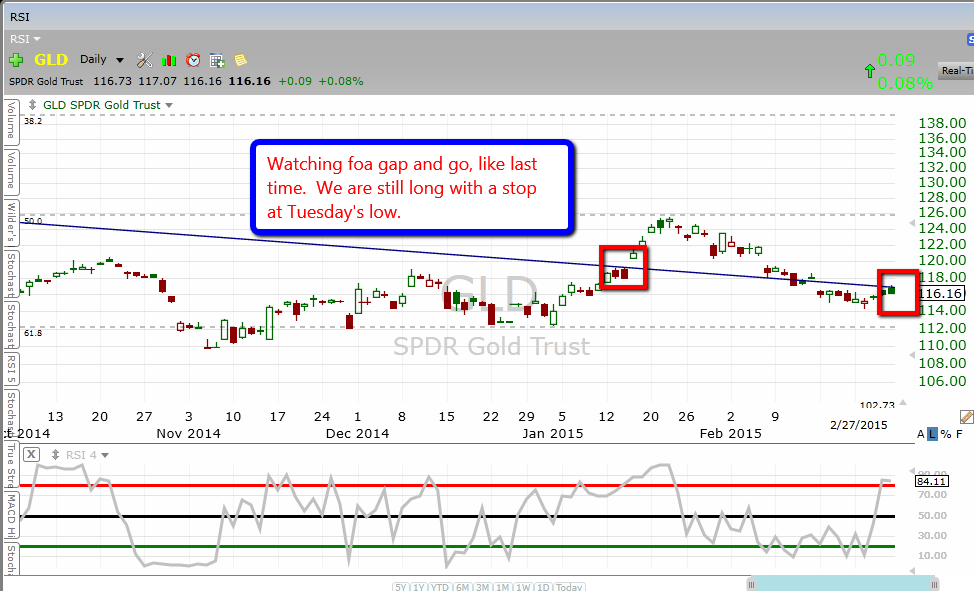This screenshot has width=974, height=591.
Task: Open the wrench and screwdriver settings tool
Action: (x=145, y=60)
